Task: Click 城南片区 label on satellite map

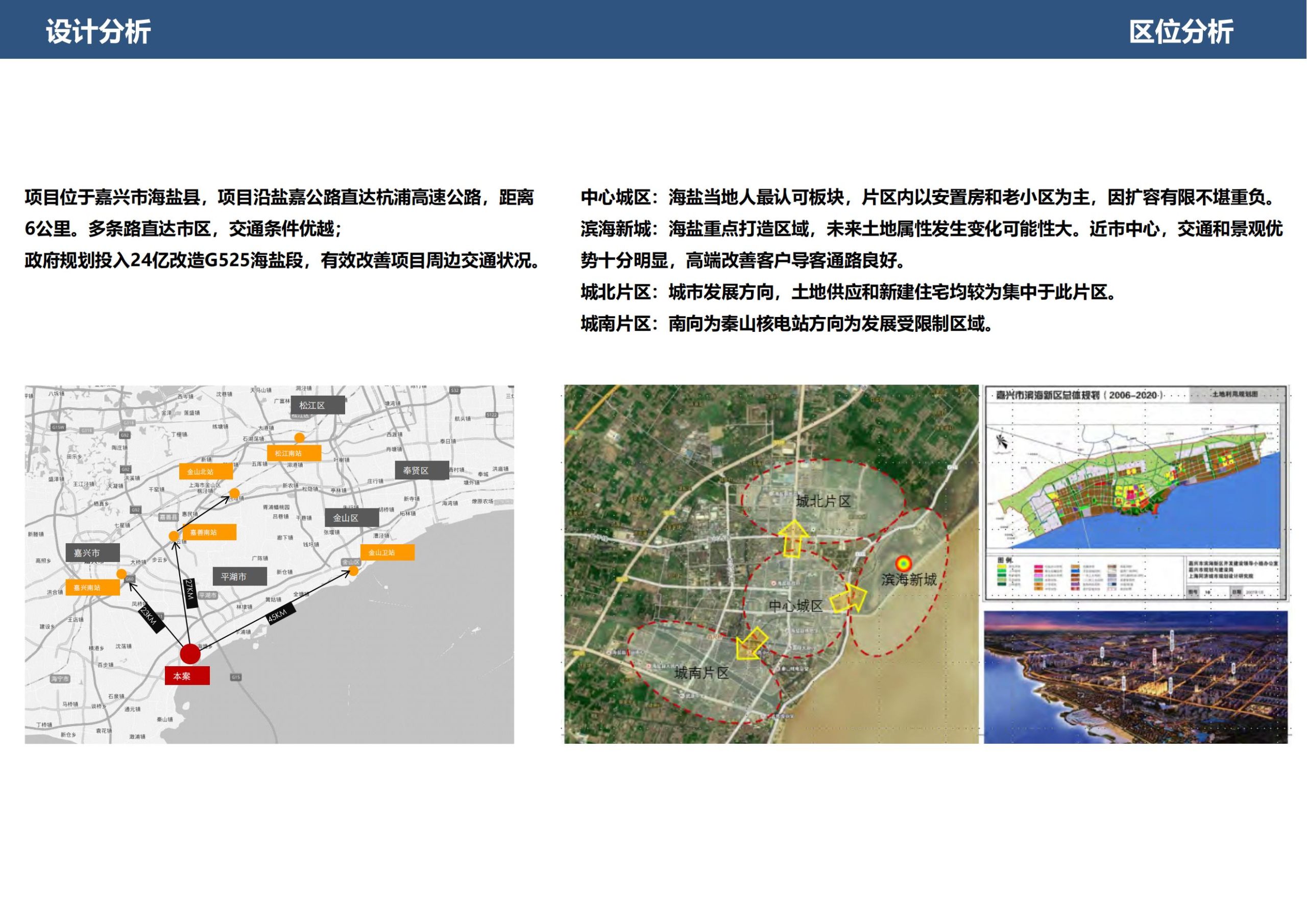Action: click(x=701, y=673)
